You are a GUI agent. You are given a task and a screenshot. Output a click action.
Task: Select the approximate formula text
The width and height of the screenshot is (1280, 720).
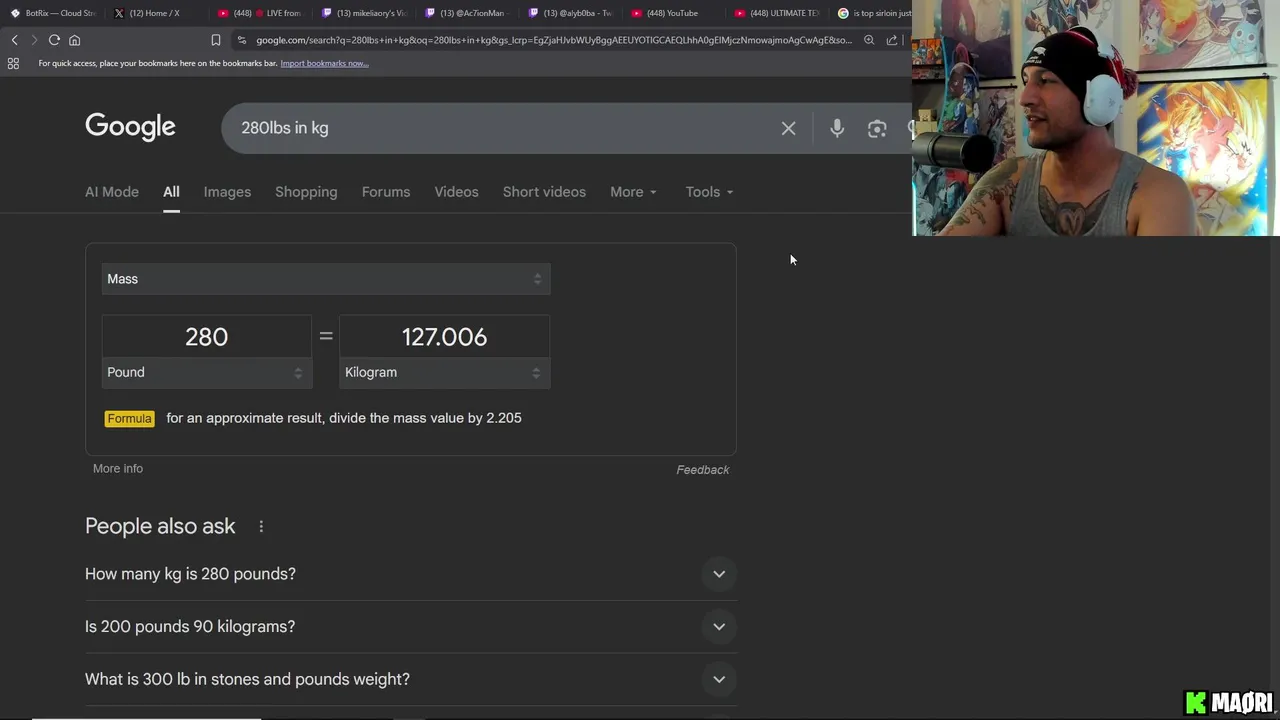(344, 418)
